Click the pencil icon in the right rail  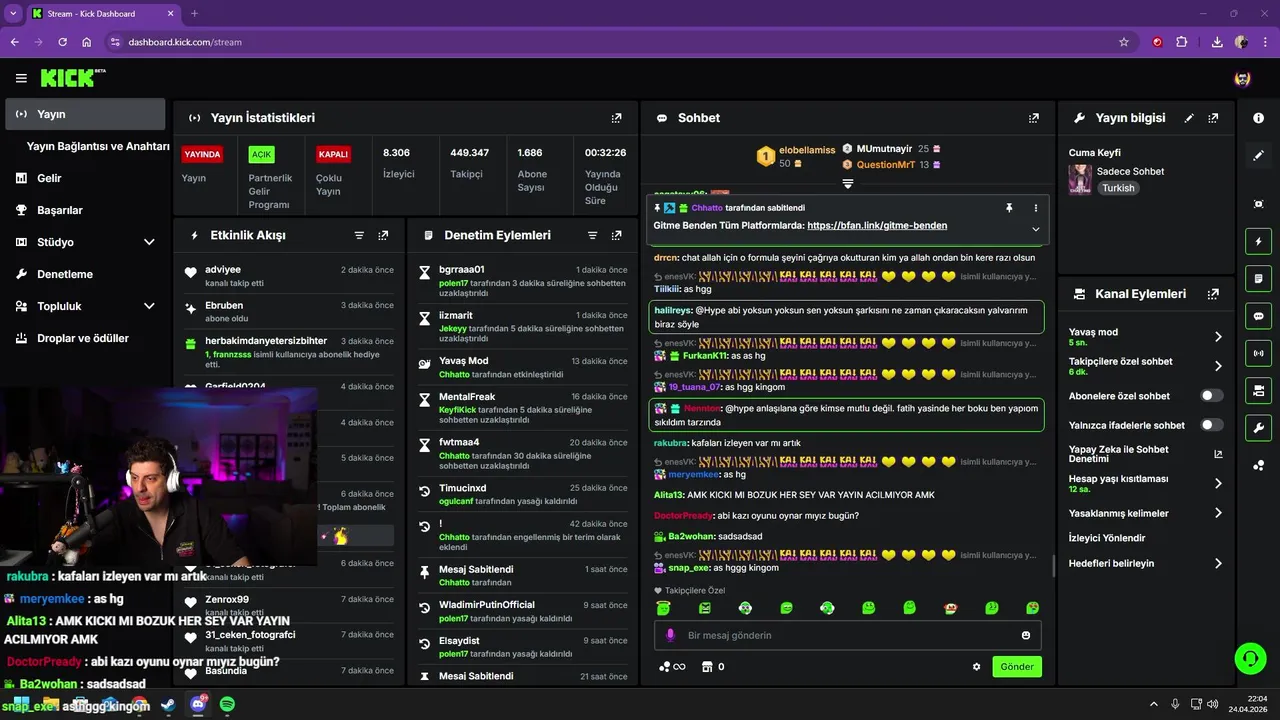click(1258, 155)
